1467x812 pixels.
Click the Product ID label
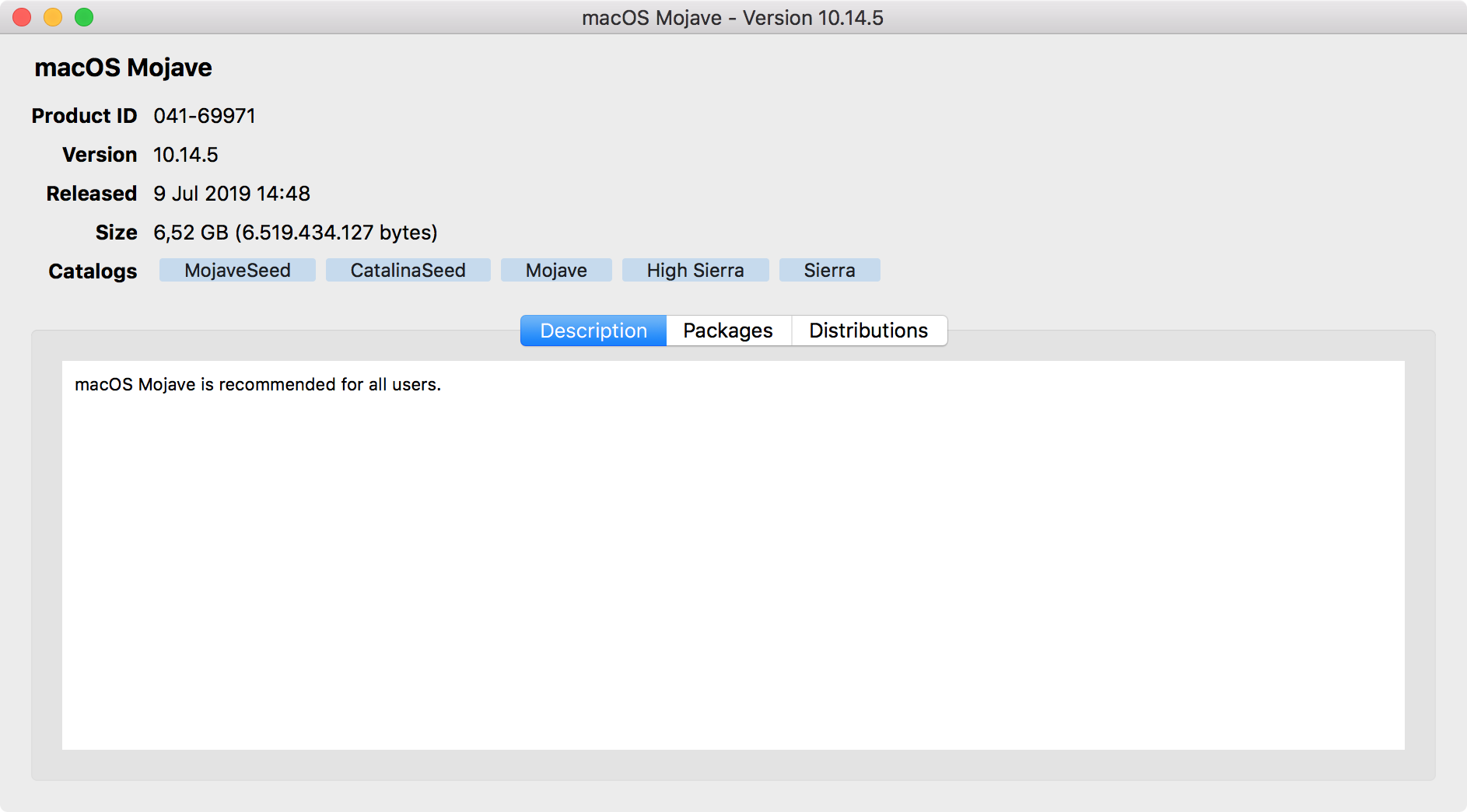[84, 116]
